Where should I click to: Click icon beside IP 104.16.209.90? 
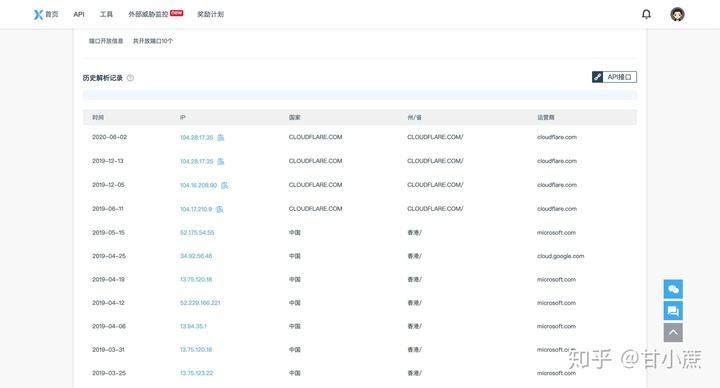click(x=225, y=185)
